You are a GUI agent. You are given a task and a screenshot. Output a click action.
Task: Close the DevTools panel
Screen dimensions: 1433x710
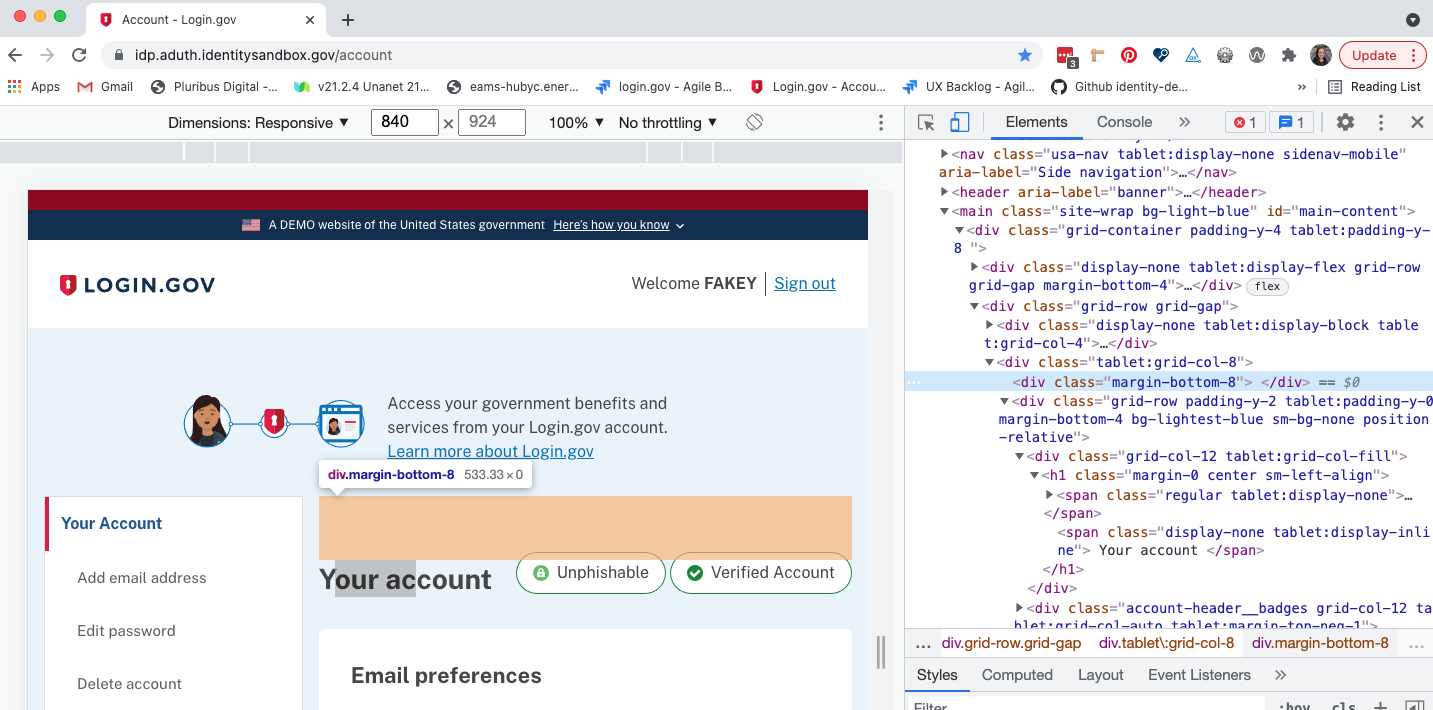click(x=1416, y=122)
